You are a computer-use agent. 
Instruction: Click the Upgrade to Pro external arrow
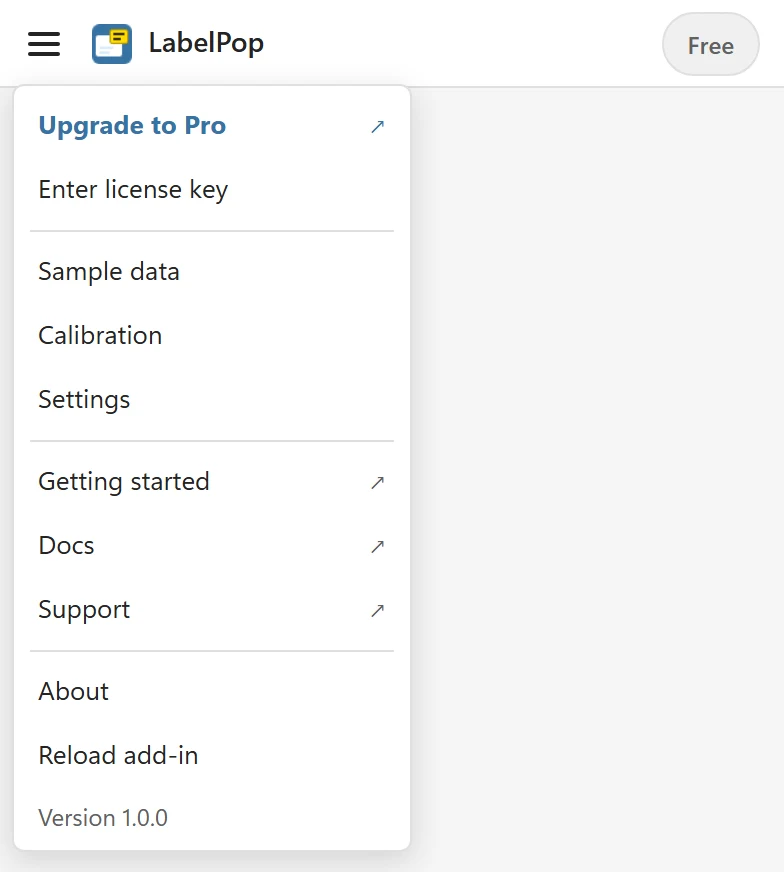point(378,126)
